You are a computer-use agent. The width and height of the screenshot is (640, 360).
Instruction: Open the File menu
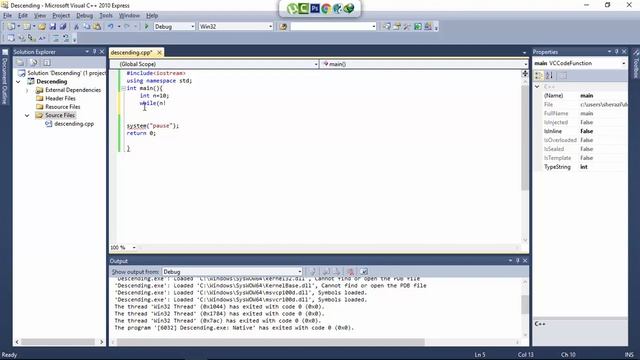pos(7,16)
